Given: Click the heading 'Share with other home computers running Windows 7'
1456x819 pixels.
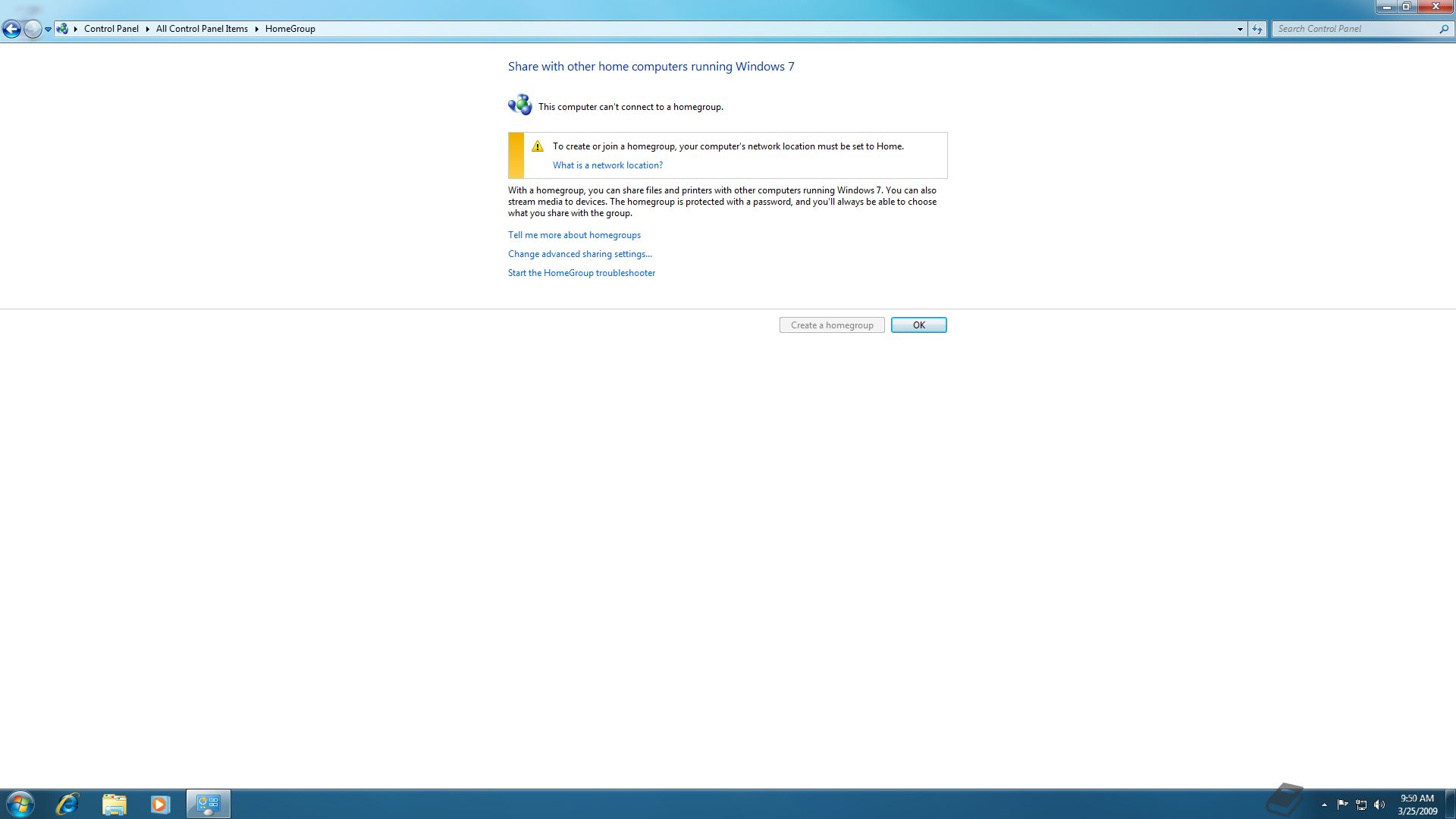Looking at the screenshot, I should pos(651,67).
